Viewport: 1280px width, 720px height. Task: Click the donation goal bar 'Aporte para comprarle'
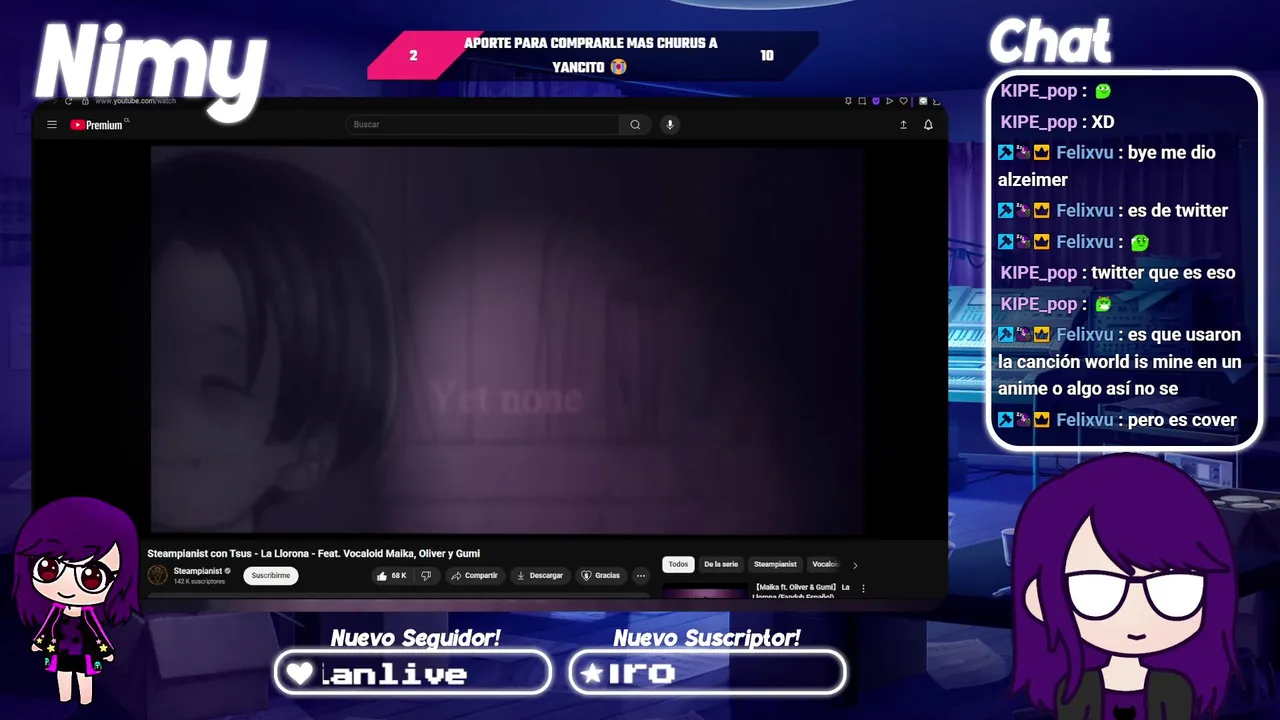(x=592, y=55)
